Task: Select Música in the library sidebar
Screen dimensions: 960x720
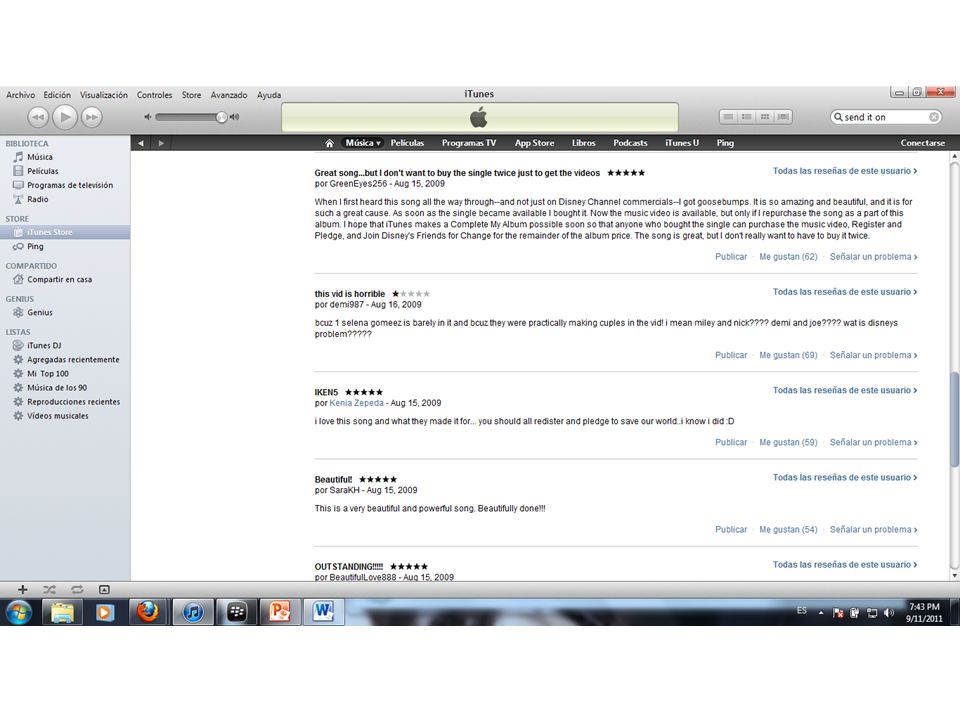Action: pyautogui.click(x=65, y=157)
